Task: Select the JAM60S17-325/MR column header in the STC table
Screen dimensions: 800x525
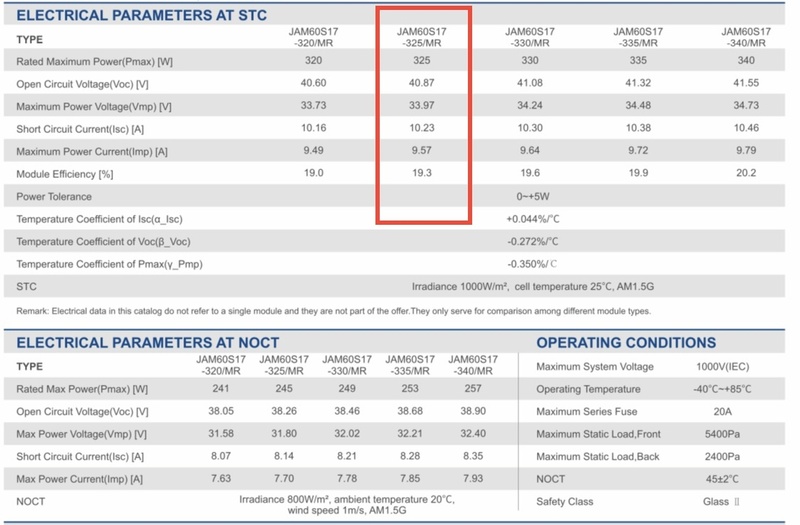Action: click(421, 38)
